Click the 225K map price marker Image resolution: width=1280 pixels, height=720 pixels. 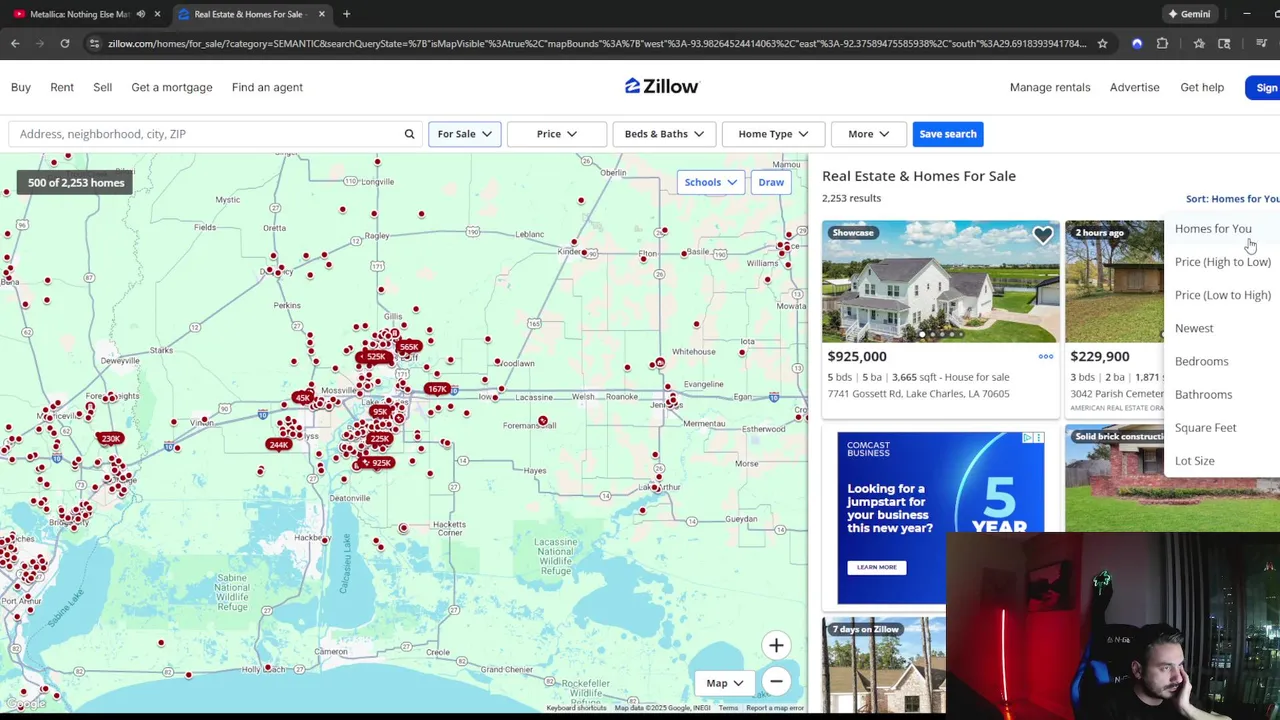tap(379, 438)
